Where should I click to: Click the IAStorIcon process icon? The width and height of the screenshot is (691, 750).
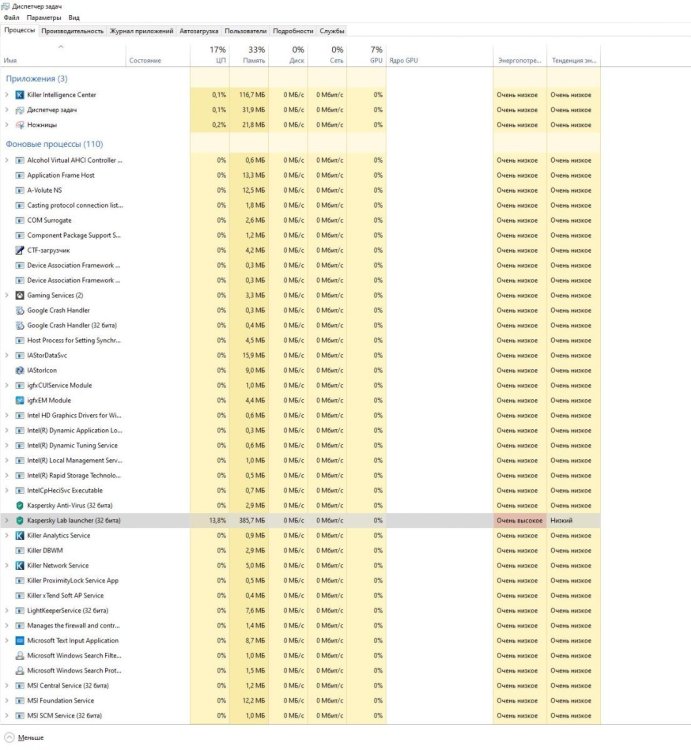pos(20,370)
